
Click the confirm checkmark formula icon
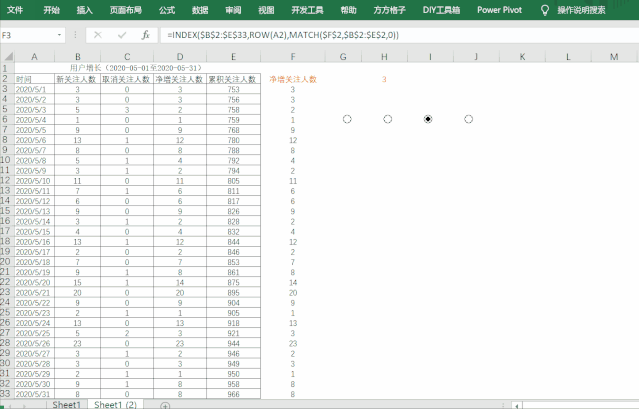122,35
